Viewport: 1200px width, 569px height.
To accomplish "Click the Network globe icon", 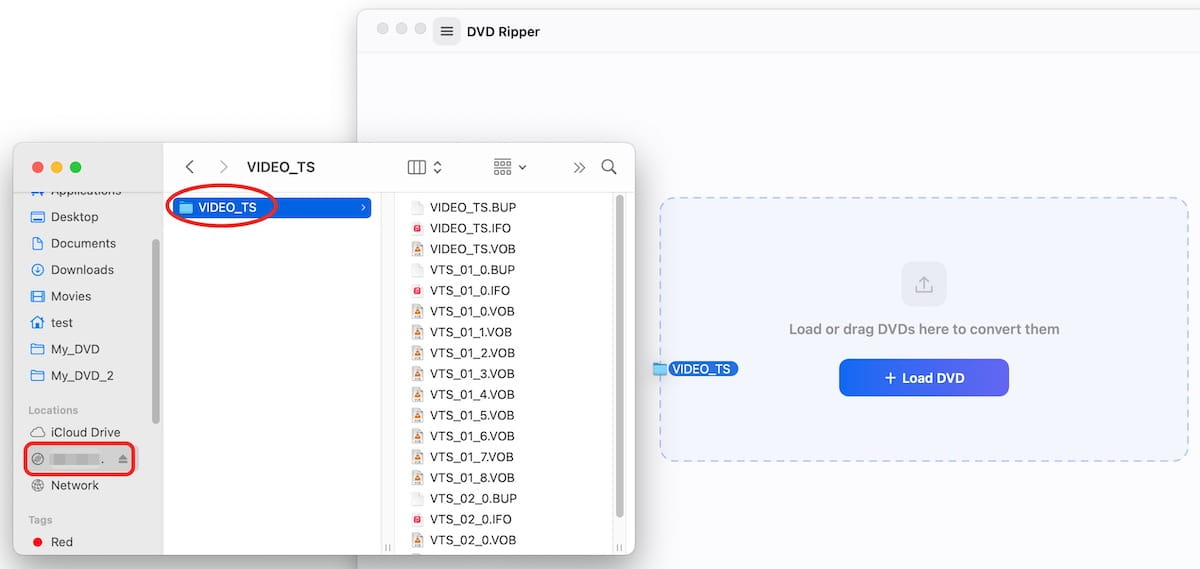I will [x=38, y=485].
